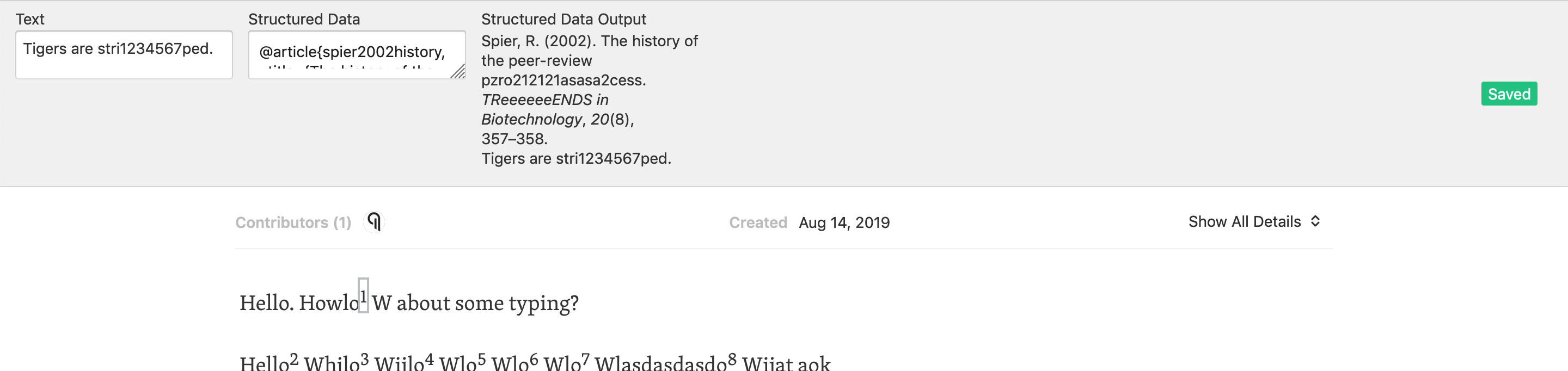The image size is (1568, 371).
Task: Click the green Saved indicator
Action: click(x=1509, y=93)
